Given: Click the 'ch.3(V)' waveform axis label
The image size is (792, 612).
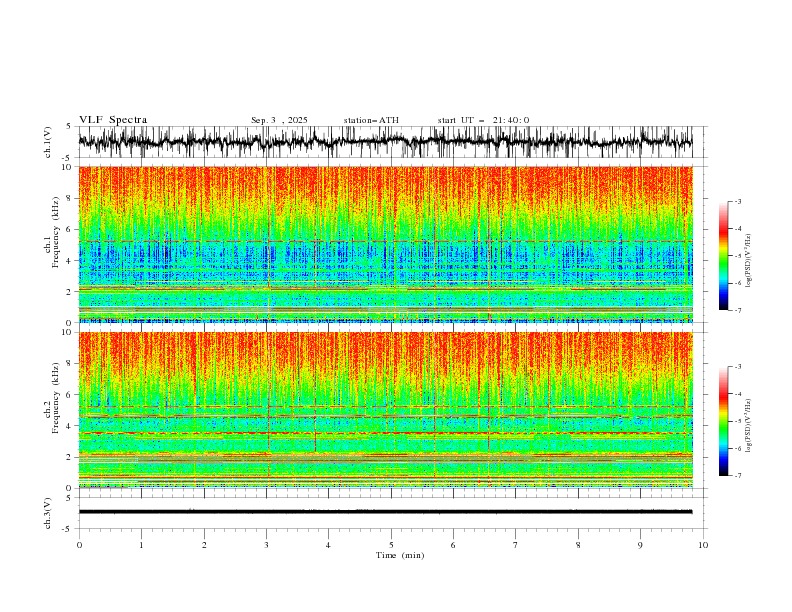Looking at the screenshot, I should pos(48,513).
